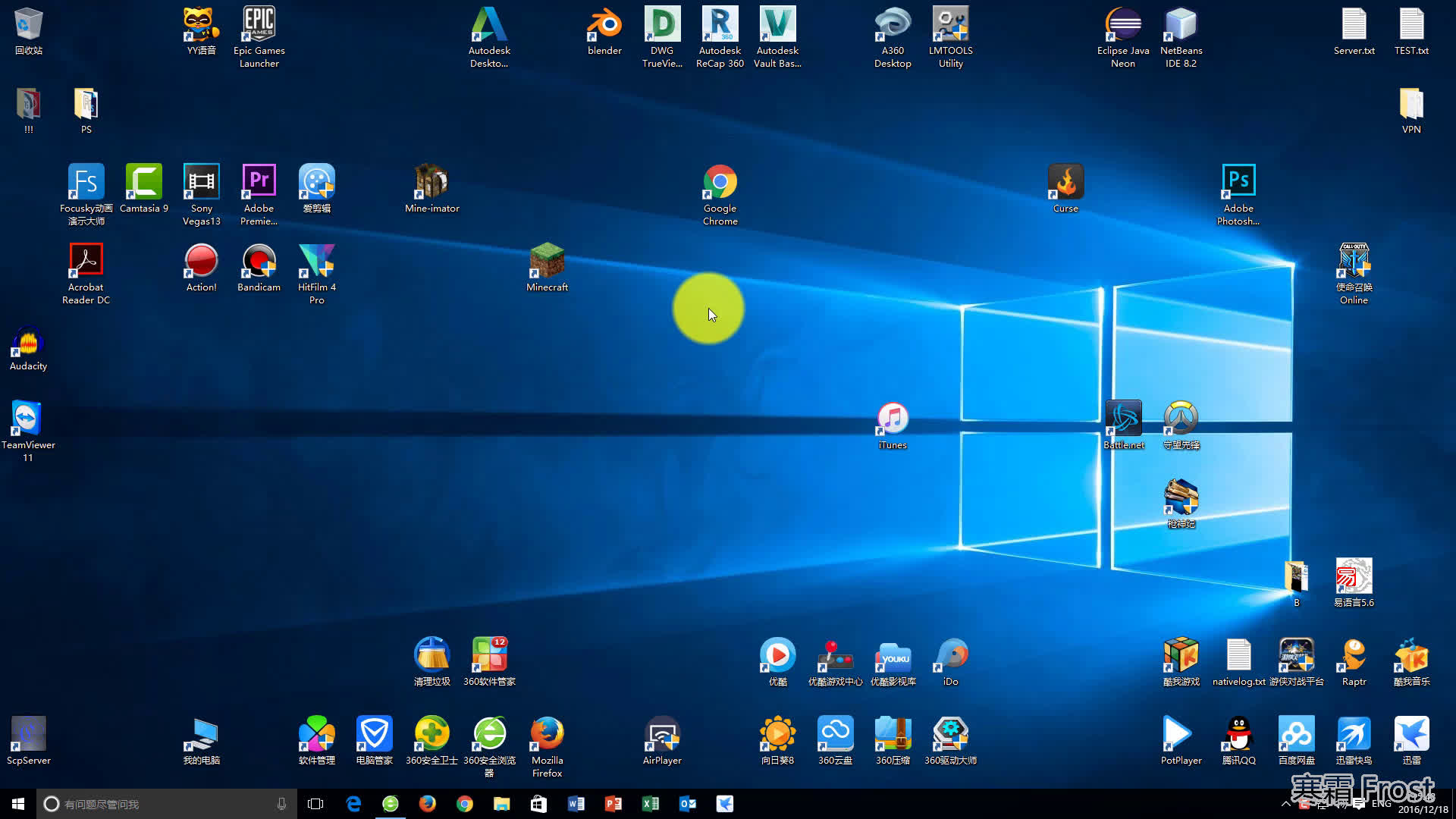Select TeamViewer 11 shortcut
1456x819 pixels.
28,431
